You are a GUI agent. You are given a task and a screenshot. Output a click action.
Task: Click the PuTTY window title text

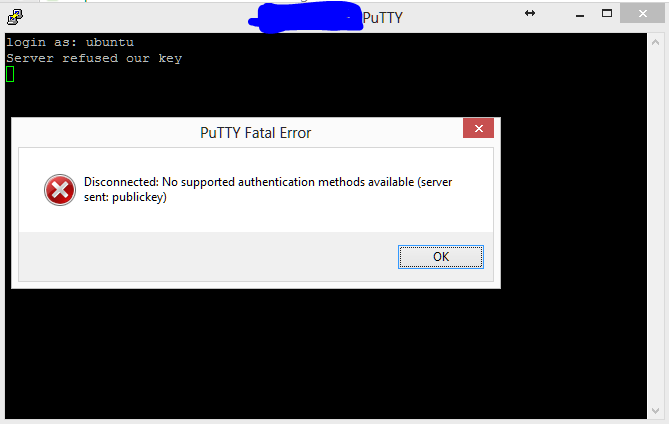tap(382, 18)
